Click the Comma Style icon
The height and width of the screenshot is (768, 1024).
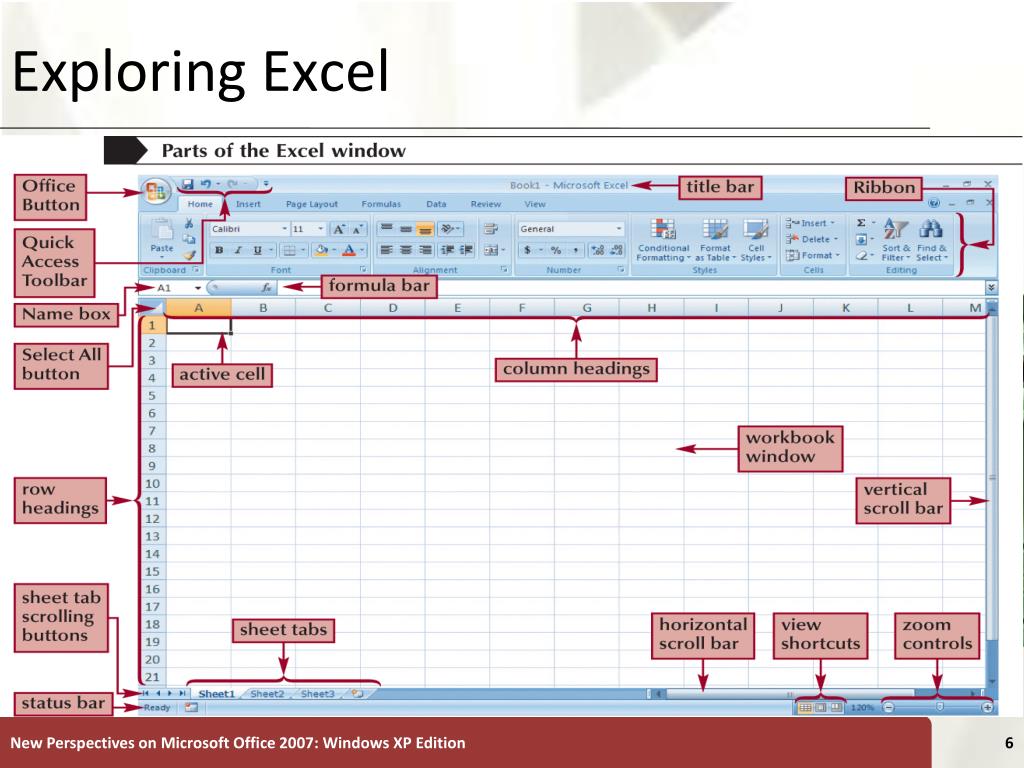click(575, 250)
